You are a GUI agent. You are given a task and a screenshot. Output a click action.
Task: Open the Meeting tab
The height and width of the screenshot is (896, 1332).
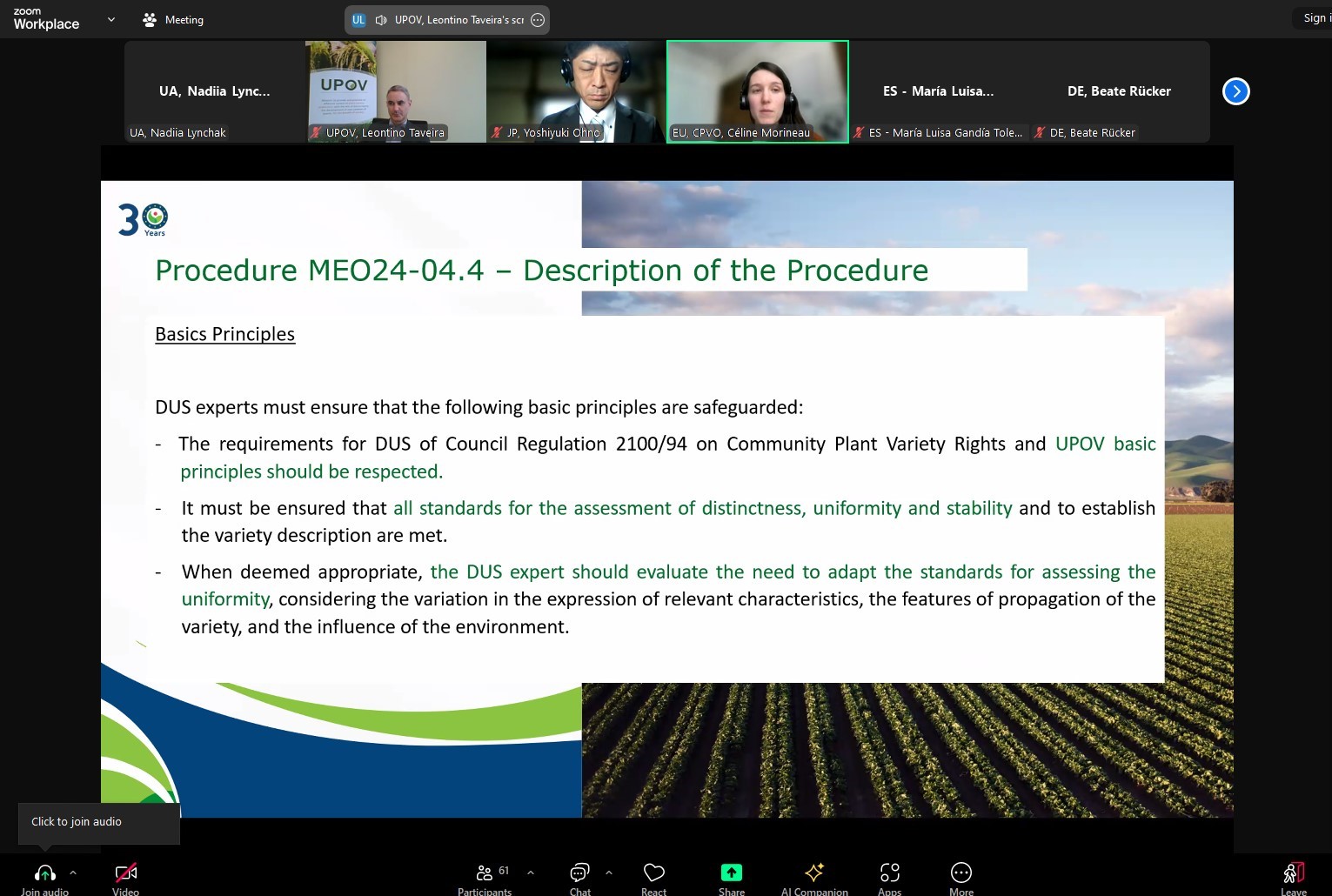tap(173, 20)
